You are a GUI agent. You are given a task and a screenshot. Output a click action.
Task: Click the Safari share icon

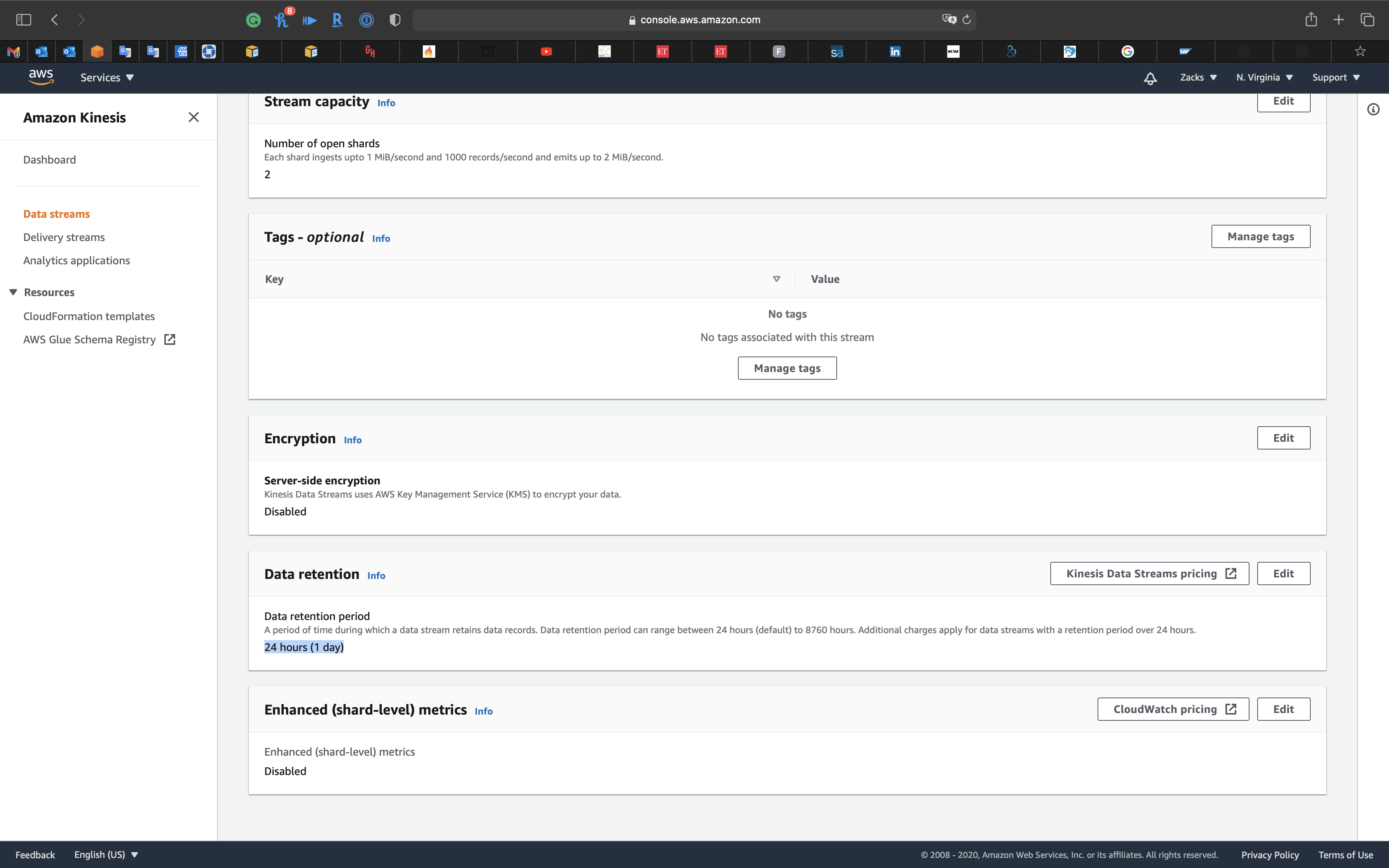(x=1311, y=19)
